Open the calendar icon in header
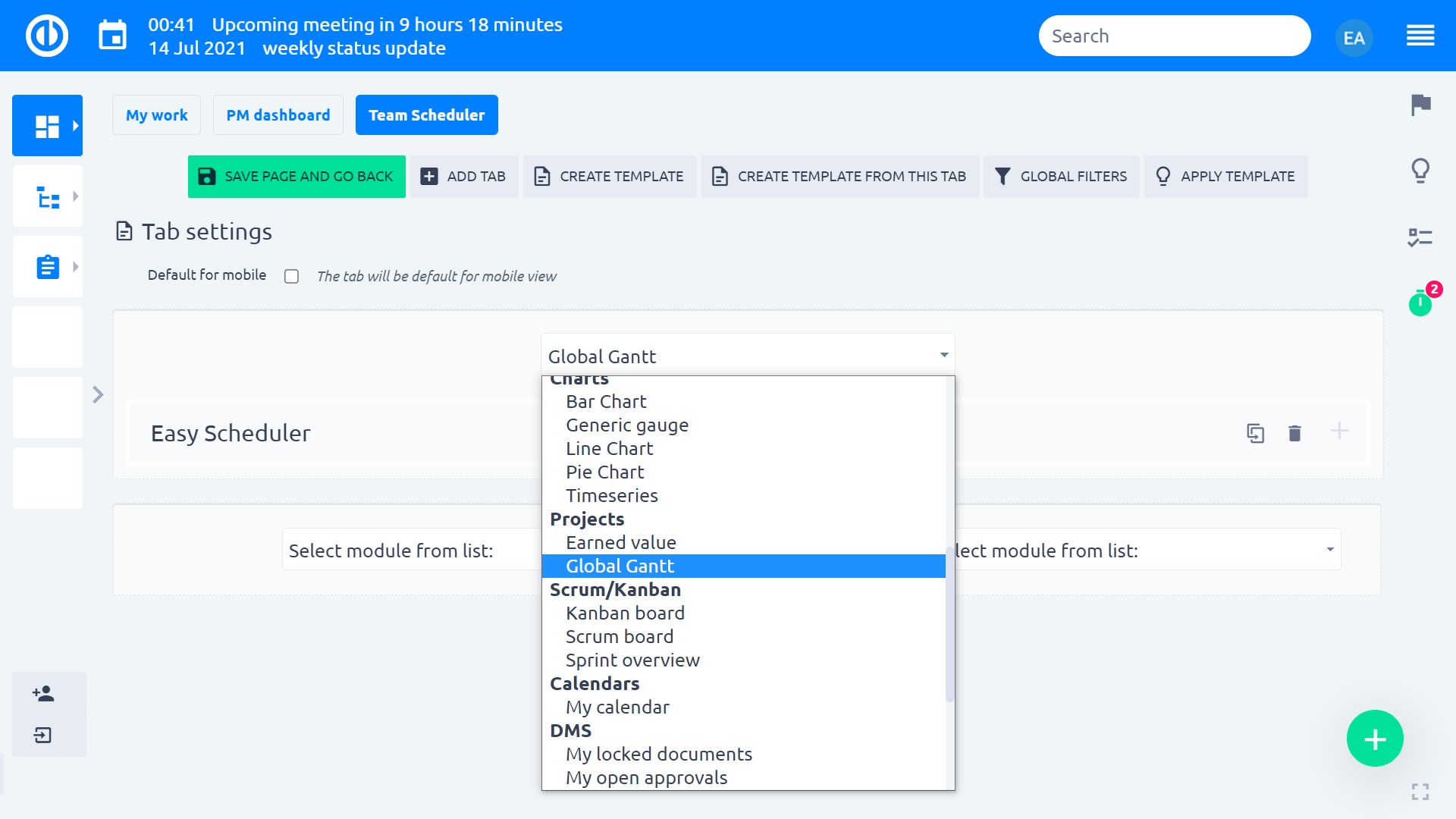1456x819 pixels. [x=113, y=36]
